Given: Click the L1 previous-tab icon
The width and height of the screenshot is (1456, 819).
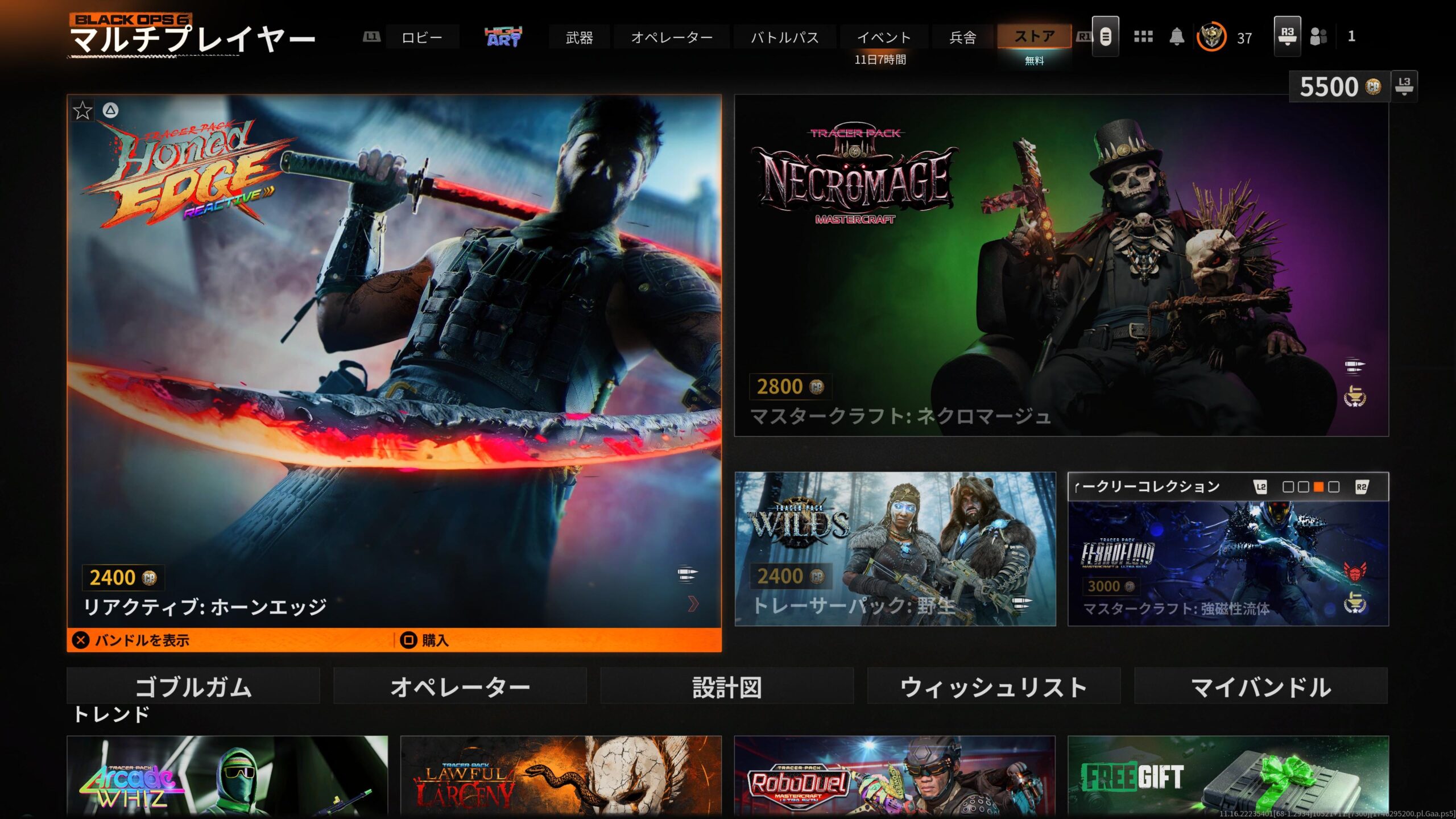Looking at the screenshot, I should point(371,37).
